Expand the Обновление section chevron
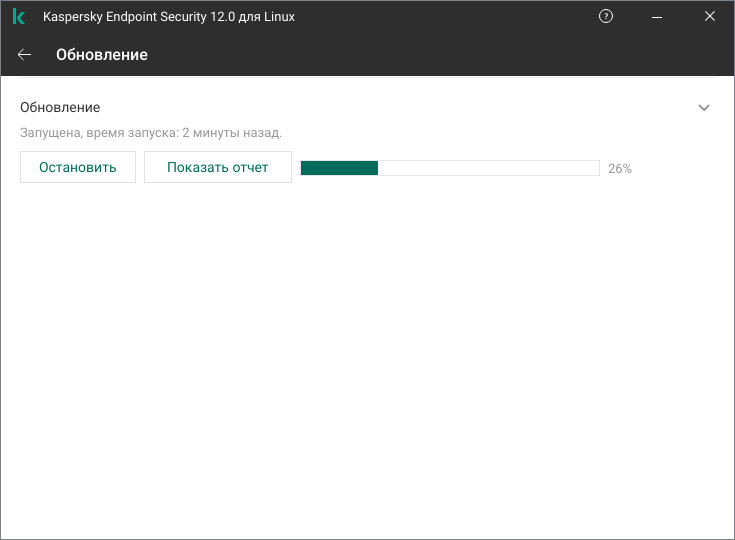 (704, 108)
